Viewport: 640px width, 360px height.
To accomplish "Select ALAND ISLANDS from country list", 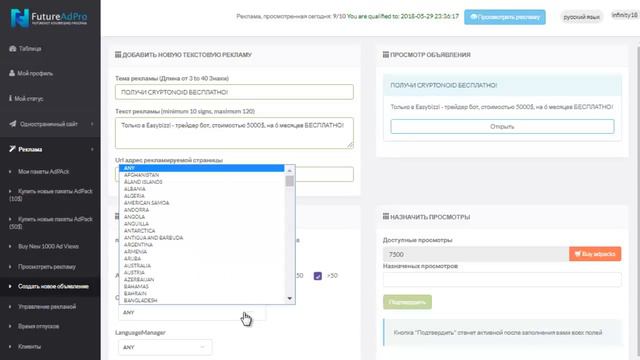I will 202,182.
